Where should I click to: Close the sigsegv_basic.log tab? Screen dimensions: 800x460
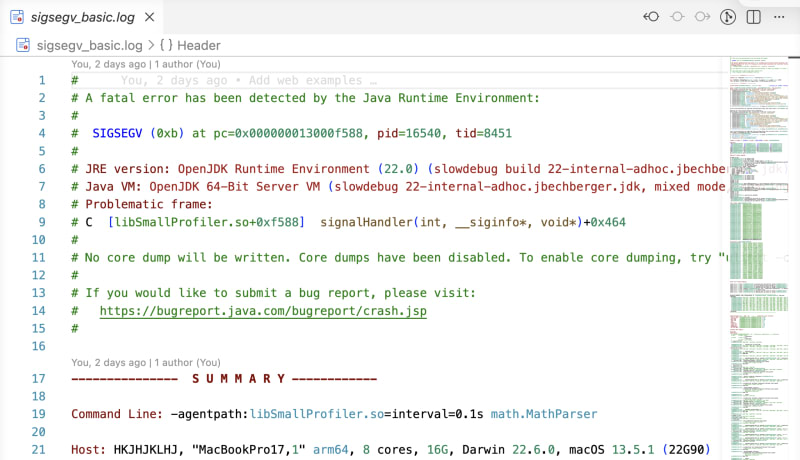click(148, 17)
